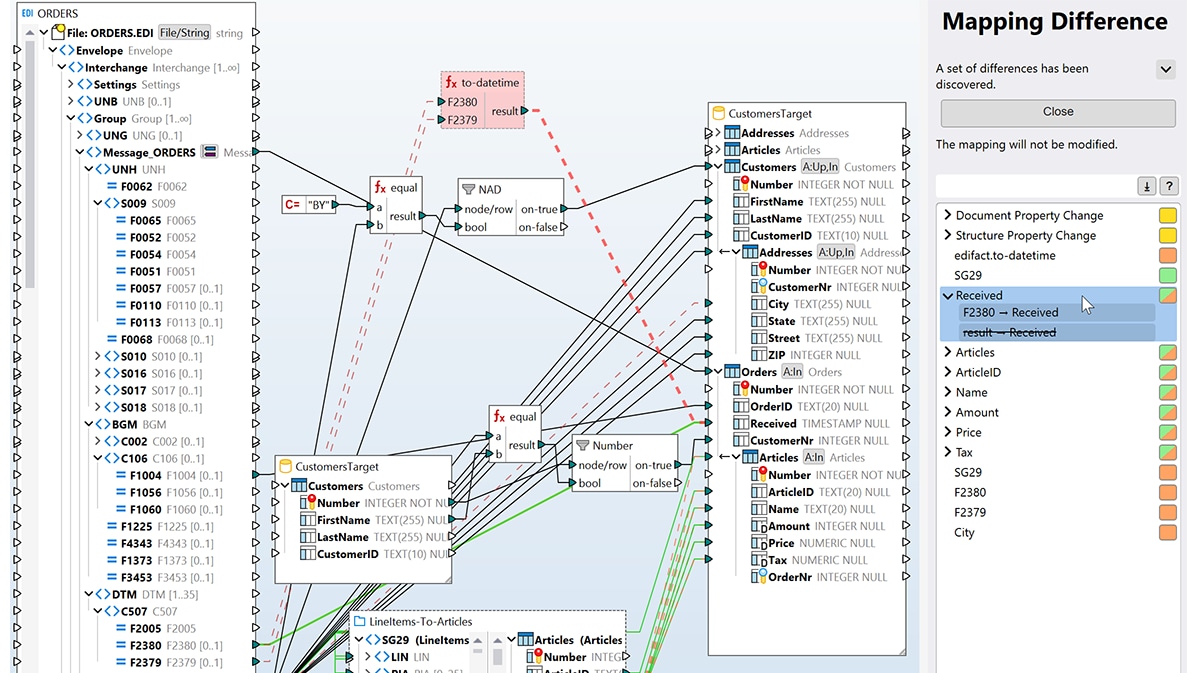
Task: Select City difference entry
Action: click(963, 532)
